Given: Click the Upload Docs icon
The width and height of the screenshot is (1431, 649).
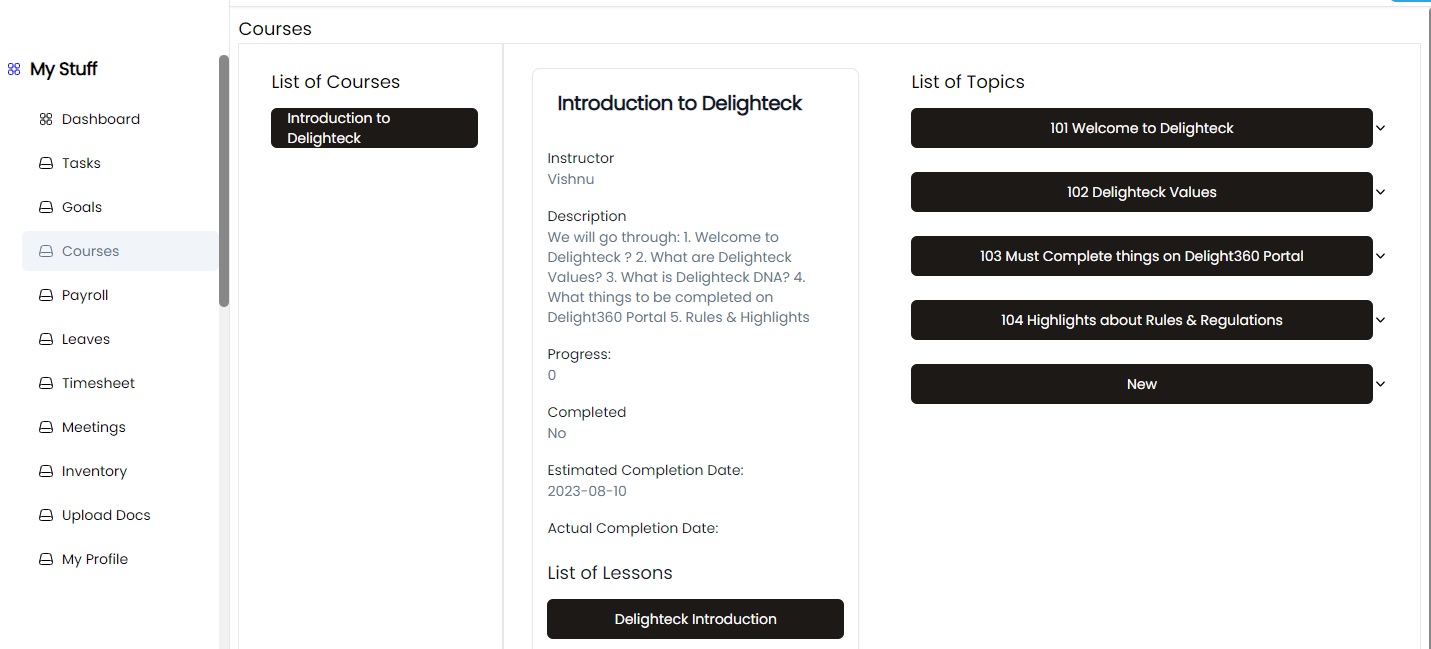Looking at the screenshot, I should pos(45,515).
